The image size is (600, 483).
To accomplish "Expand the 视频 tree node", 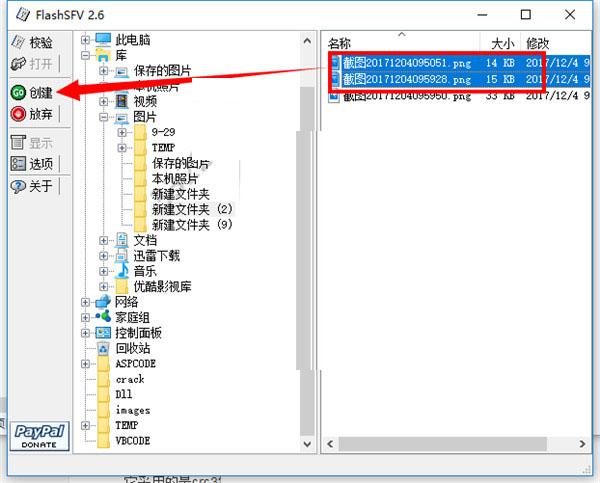I will [103, 101].
